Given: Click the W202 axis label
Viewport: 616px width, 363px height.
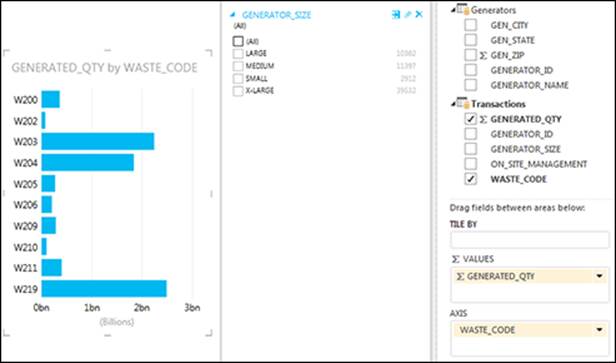Looking at the screenshot, I should coord(26,121).
